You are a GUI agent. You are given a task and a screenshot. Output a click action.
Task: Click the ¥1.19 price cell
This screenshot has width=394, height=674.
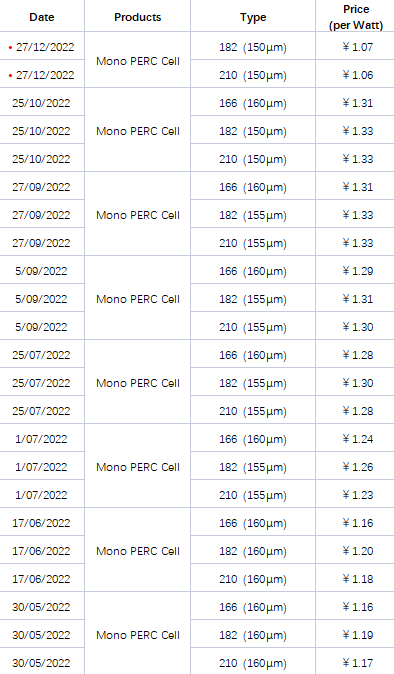pos(357,635)
